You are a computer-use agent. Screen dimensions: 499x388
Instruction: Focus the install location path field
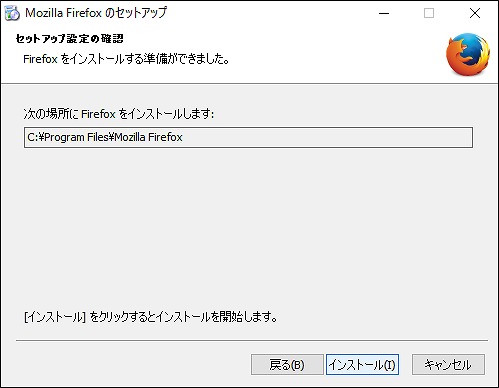248,137
